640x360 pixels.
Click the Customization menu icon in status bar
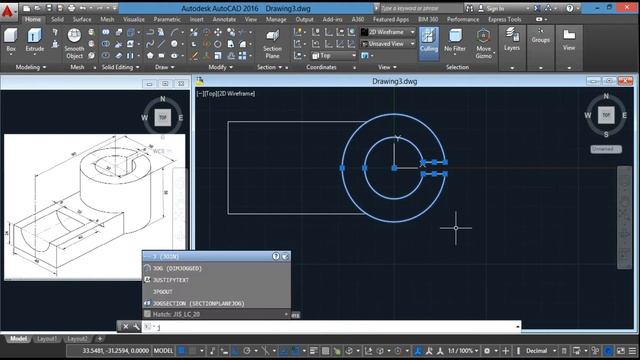click(x=633, y=351)
